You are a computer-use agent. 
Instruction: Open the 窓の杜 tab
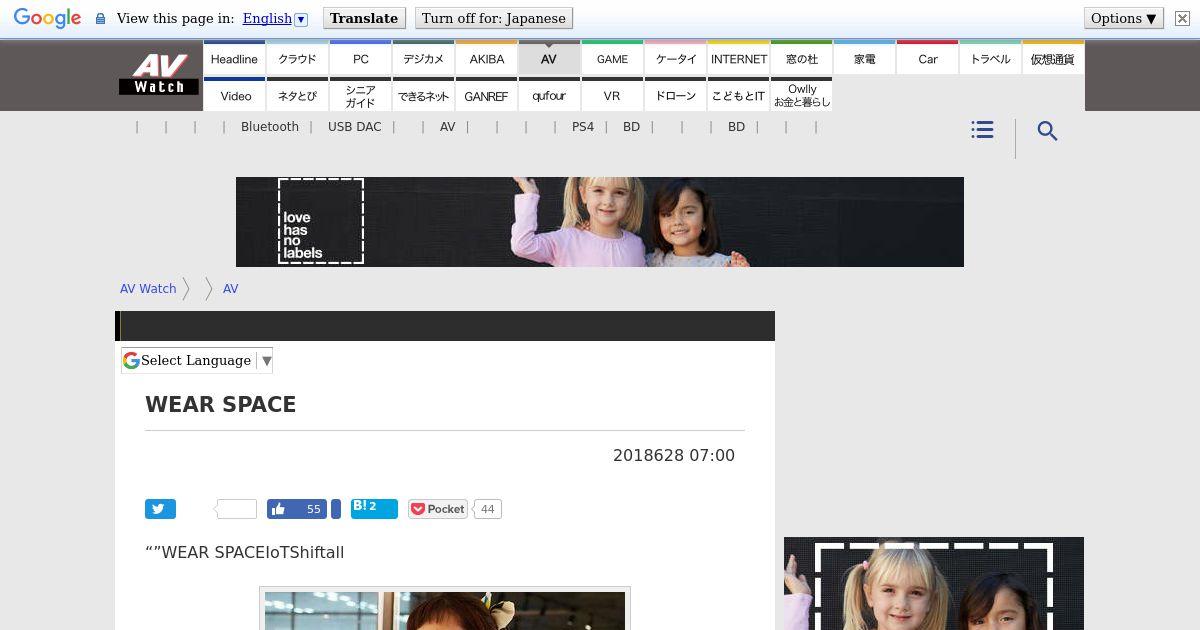[802, 58]
